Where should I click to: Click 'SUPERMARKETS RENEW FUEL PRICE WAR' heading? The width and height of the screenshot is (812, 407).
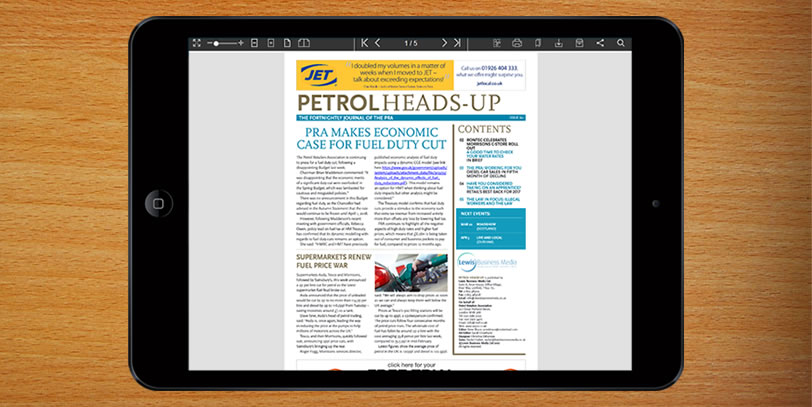[334, 261]
